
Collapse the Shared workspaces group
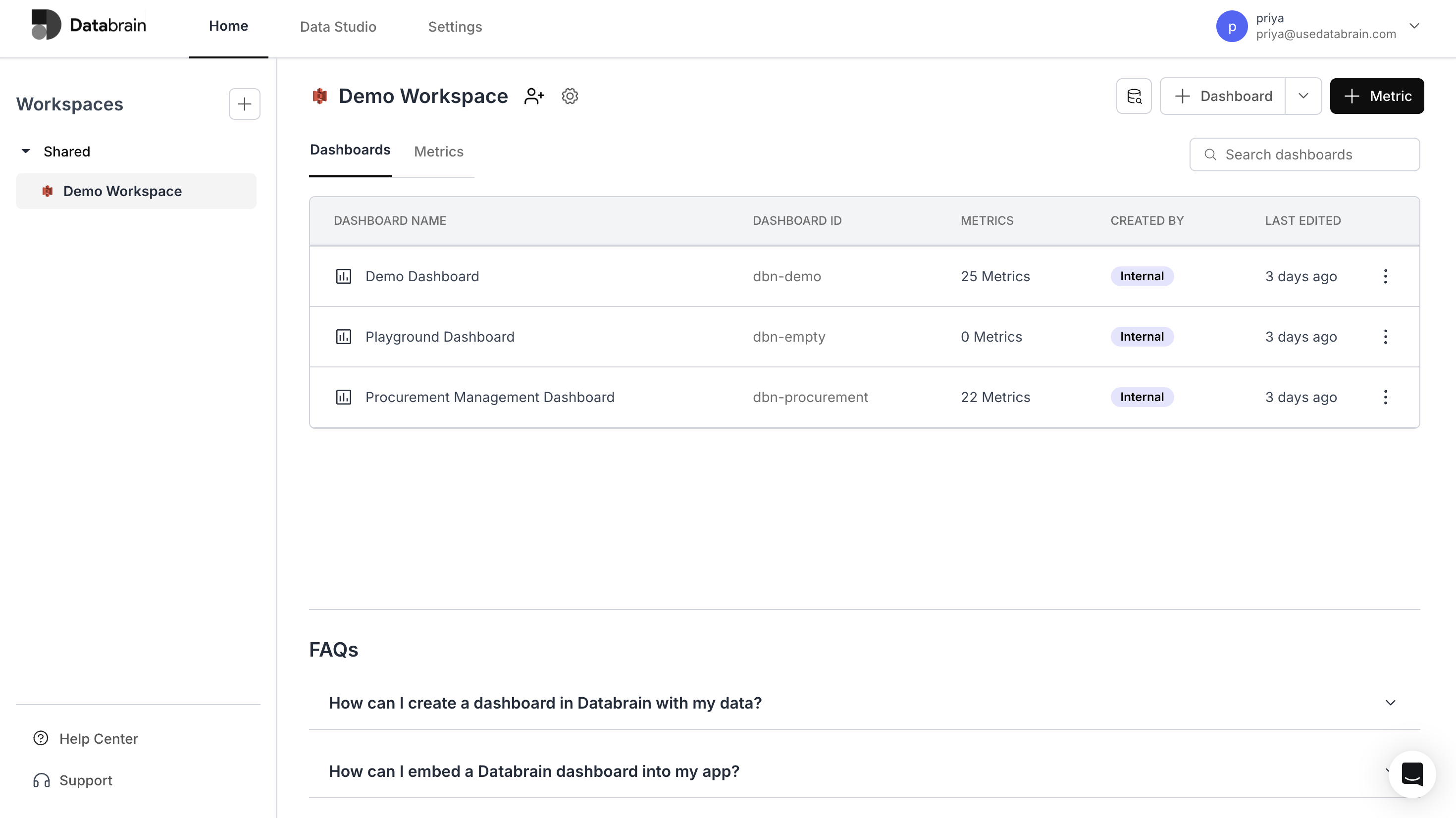pyautogui.click(x=25, y=152)
